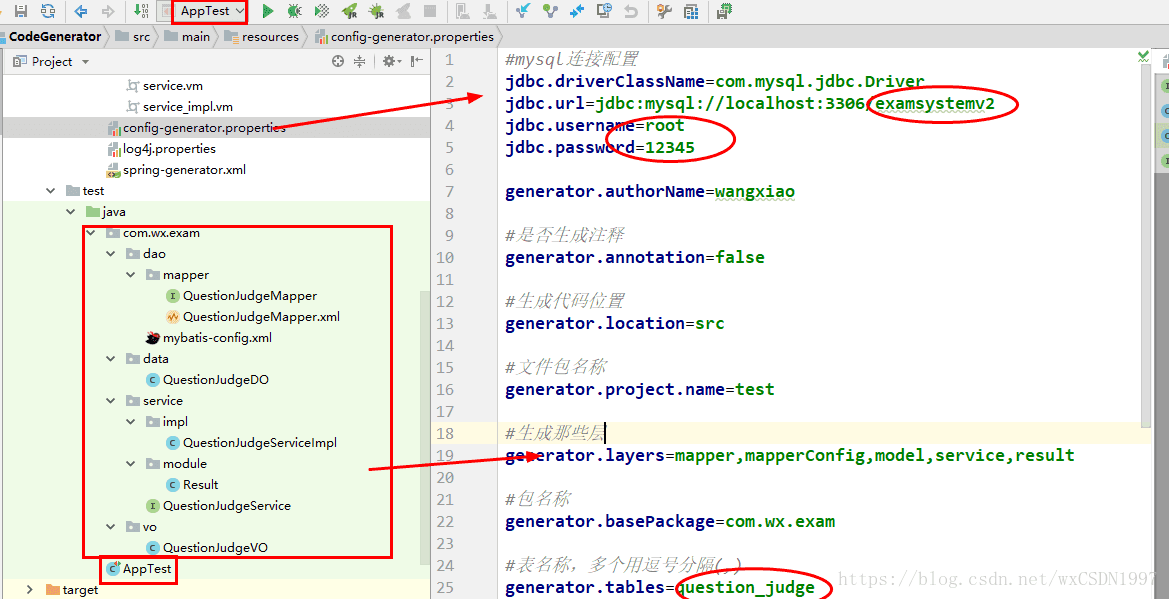Collapse the java folder
This screenshot has height=599, width=1169.
[x=70, y=212]
